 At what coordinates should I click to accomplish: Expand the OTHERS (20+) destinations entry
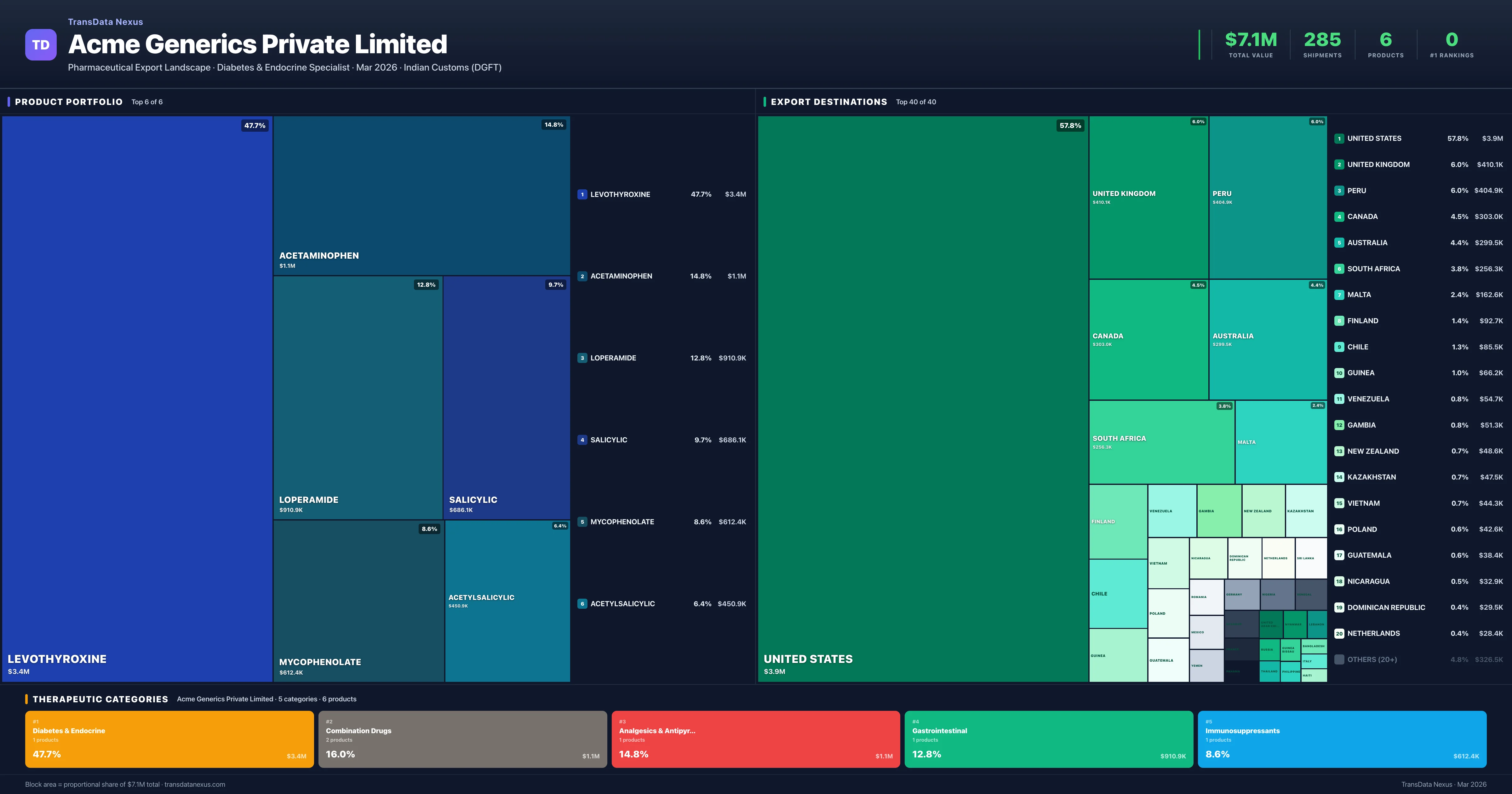tap(1373, 659)
